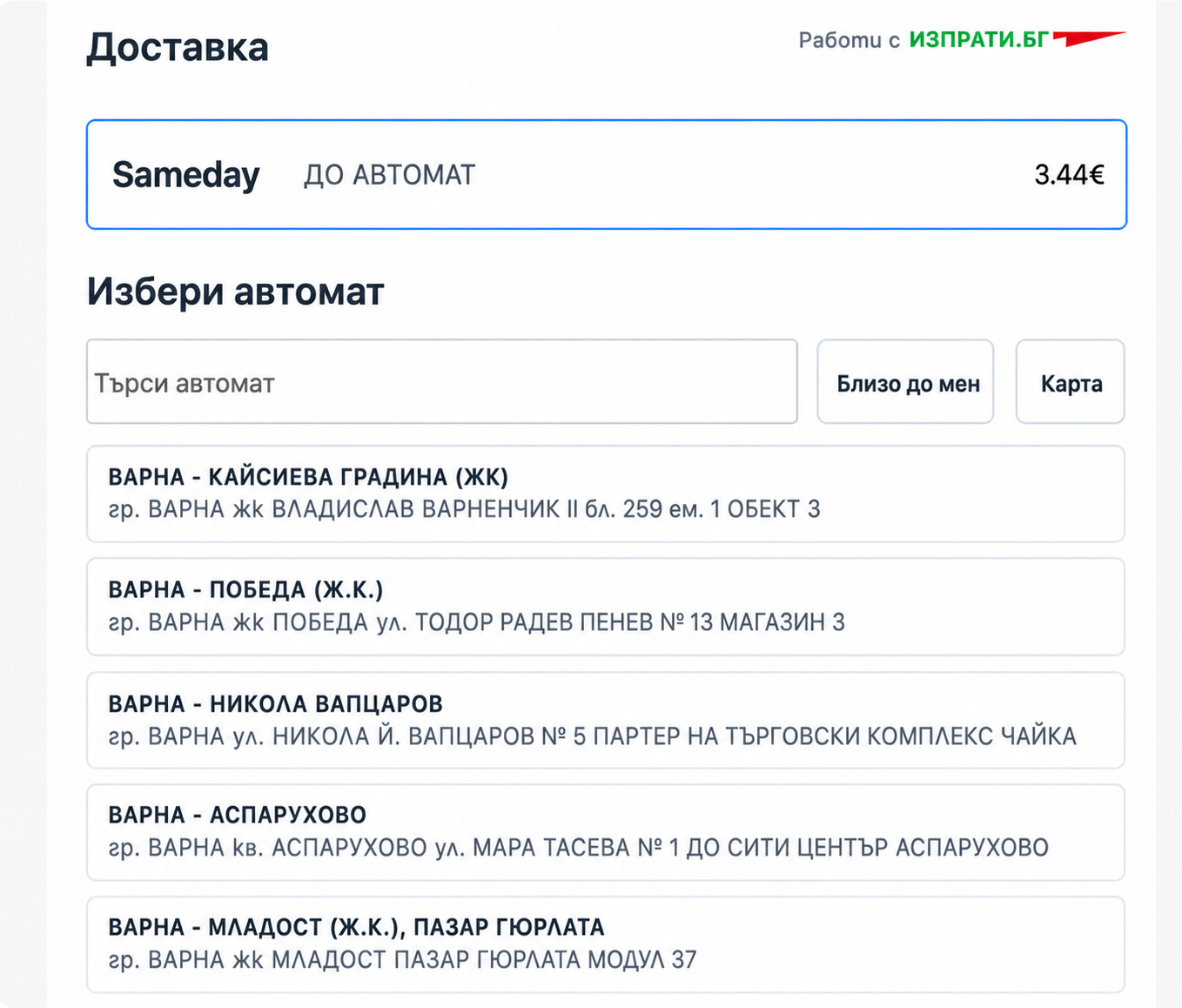Click the Работи с label
This screenshot has width=1182, height=1008.
tap(849, 40)
